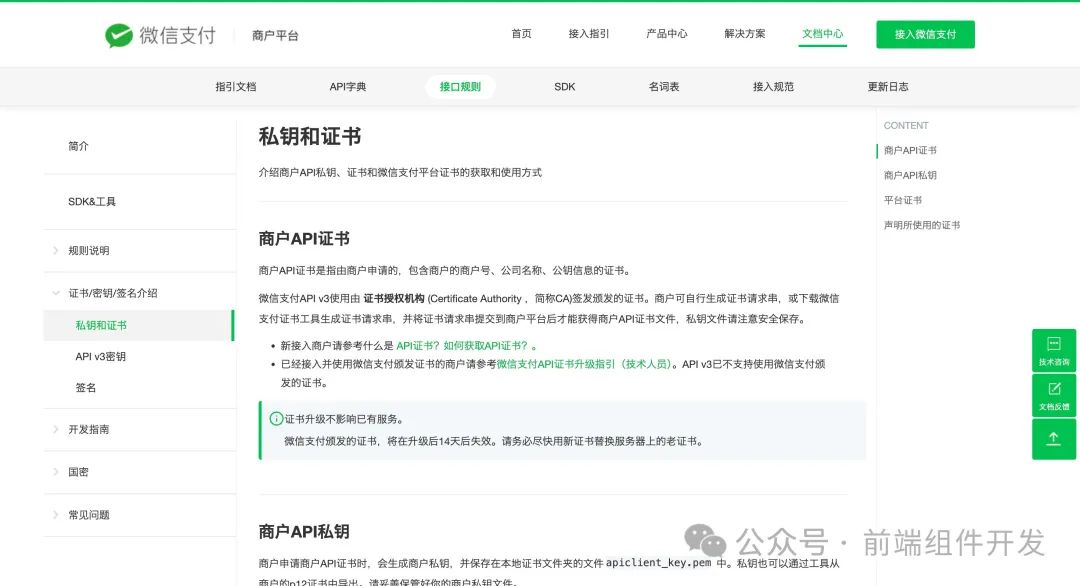Image resolution: width=1080 pixels, height=586 pixels.
Task: Open 产品中心 in top navigation
Action: click(x=667, y=34)
